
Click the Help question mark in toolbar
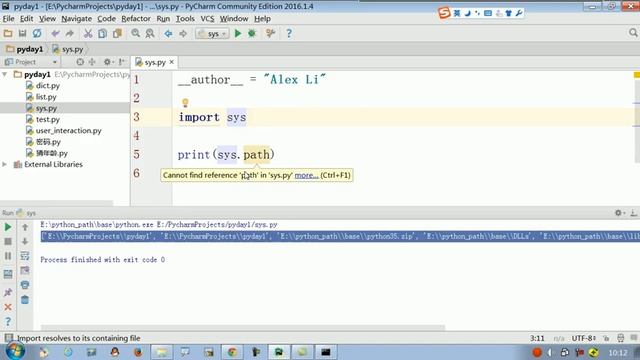[x=289, y=33]
